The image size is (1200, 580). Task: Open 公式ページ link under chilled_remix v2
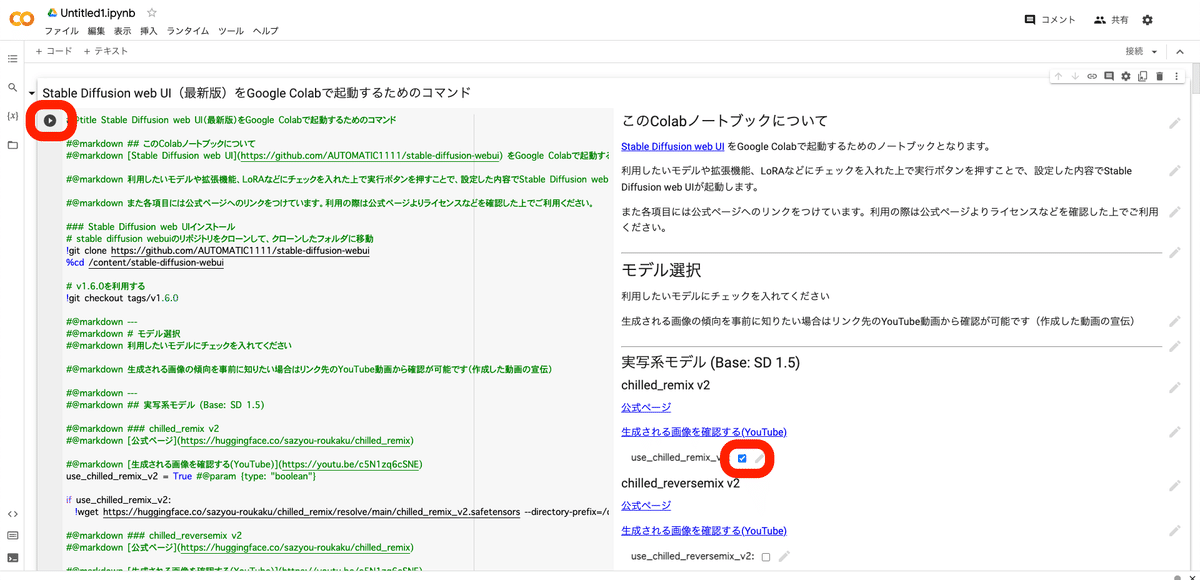[x=646, y=407]
